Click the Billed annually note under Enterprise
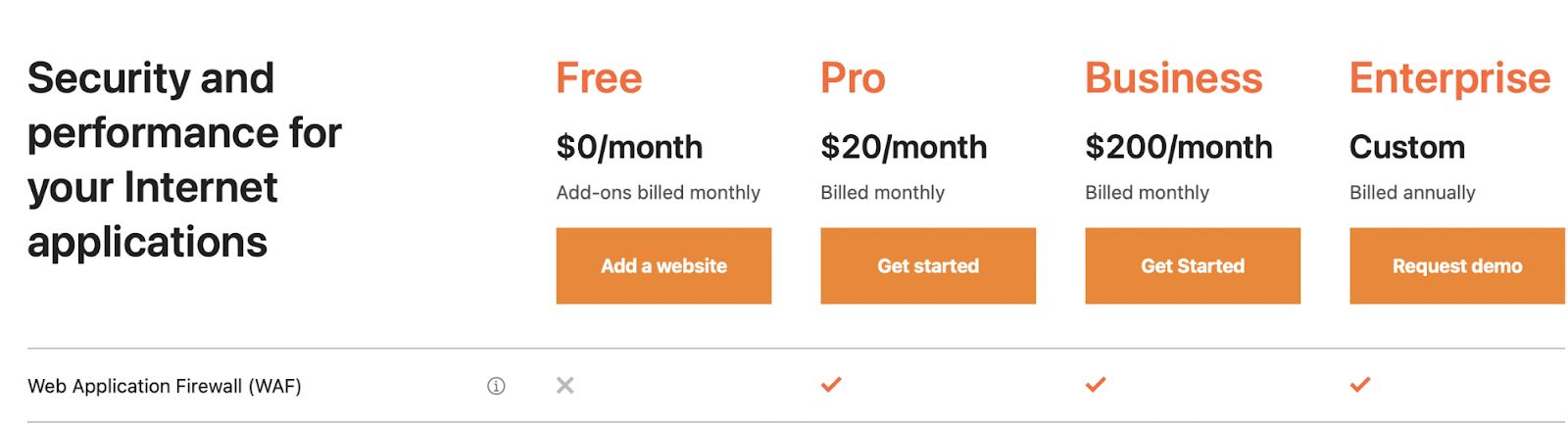 1412,193
